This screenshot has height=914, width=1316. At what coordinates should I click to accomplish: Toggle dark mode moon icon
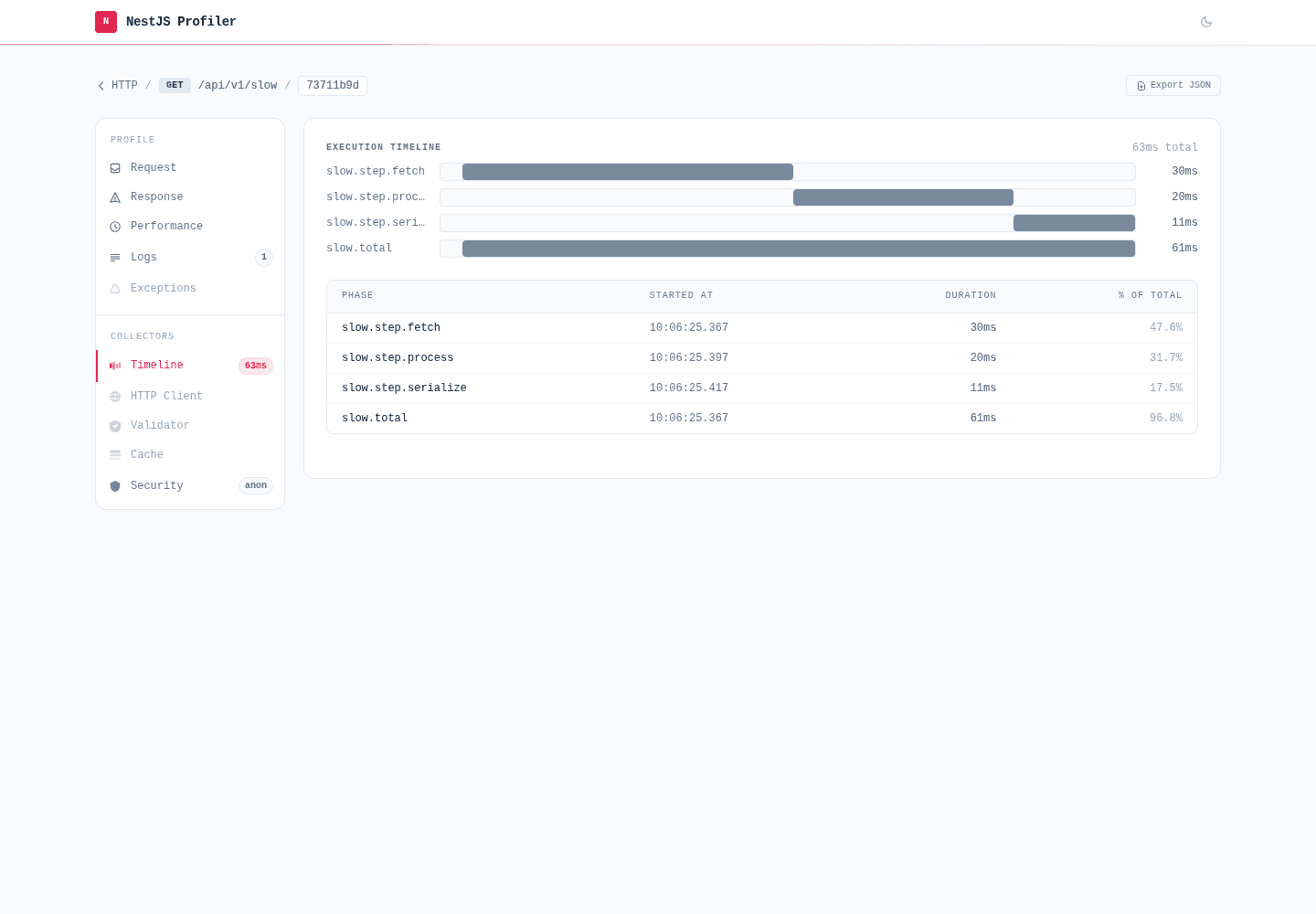[1206, 22]
